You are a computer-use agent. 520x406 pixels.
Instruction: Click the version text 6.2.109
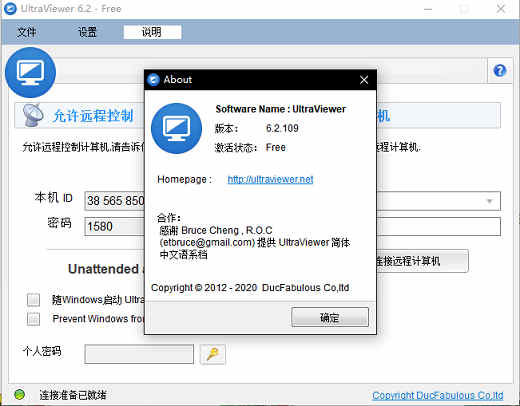click(282, 128)
